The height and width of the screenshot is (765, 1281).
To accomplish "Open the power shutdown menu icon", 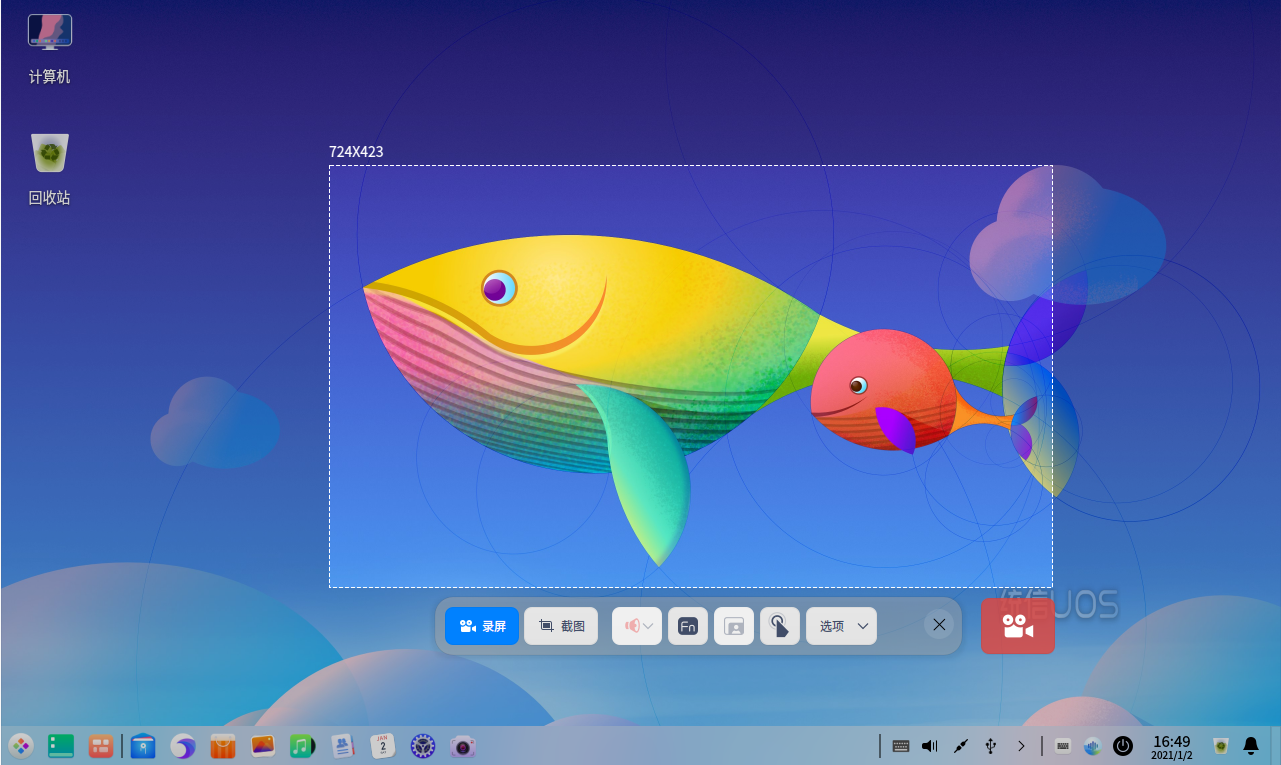I will (1123, 745).
